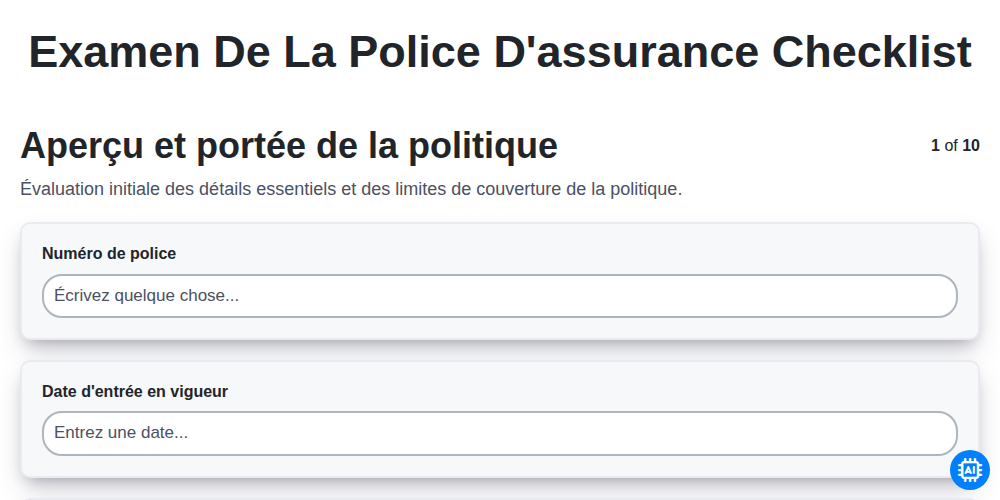Click the partially visible card at the bottom edge
This screenshot has height=500, width=1000.
click(x=499, y=499)
